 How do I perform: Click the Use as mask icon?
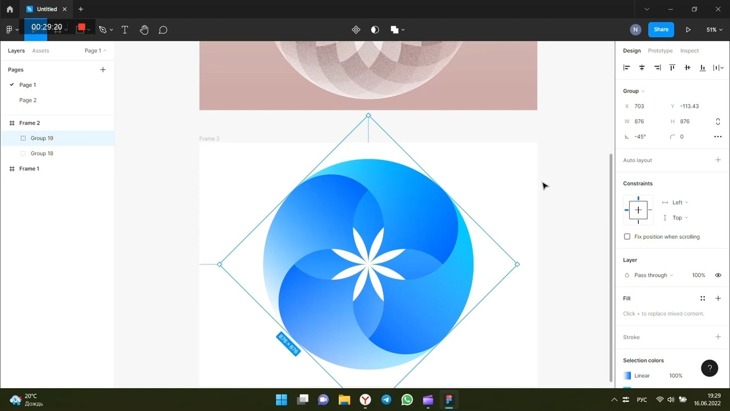coord(375,30)
